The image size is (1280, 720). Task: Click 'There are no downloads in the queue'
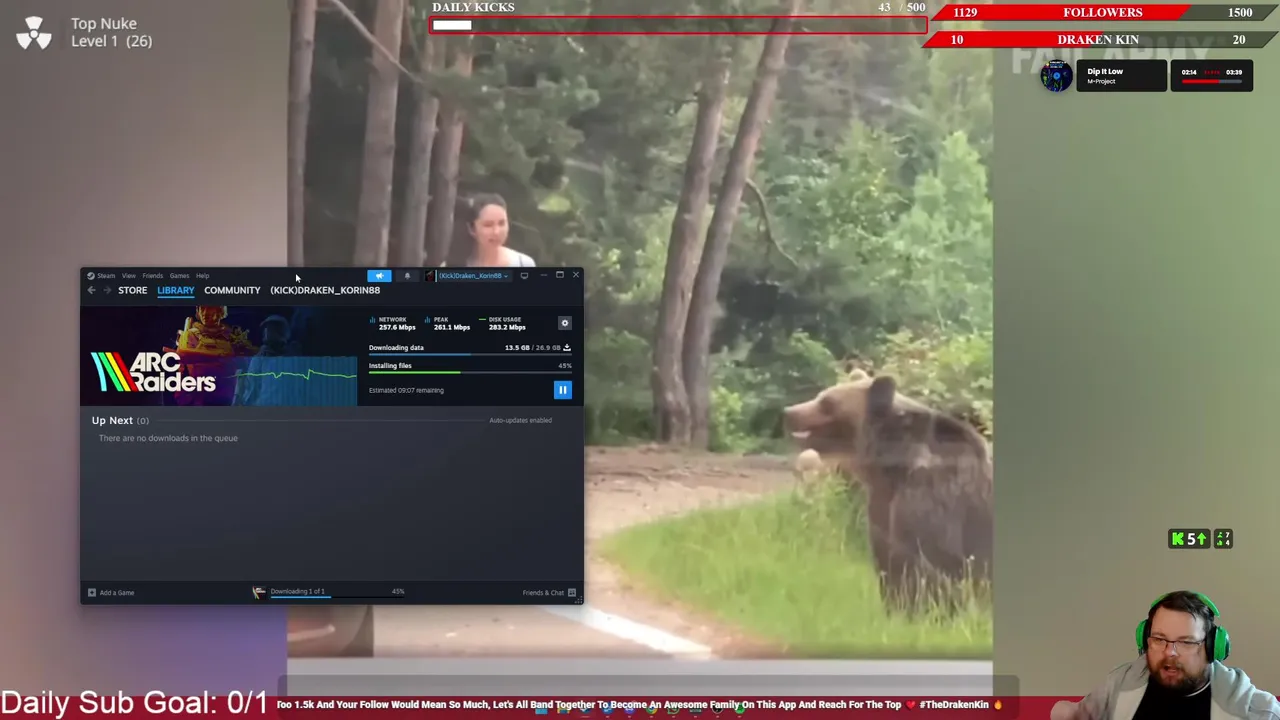(168, 438)
